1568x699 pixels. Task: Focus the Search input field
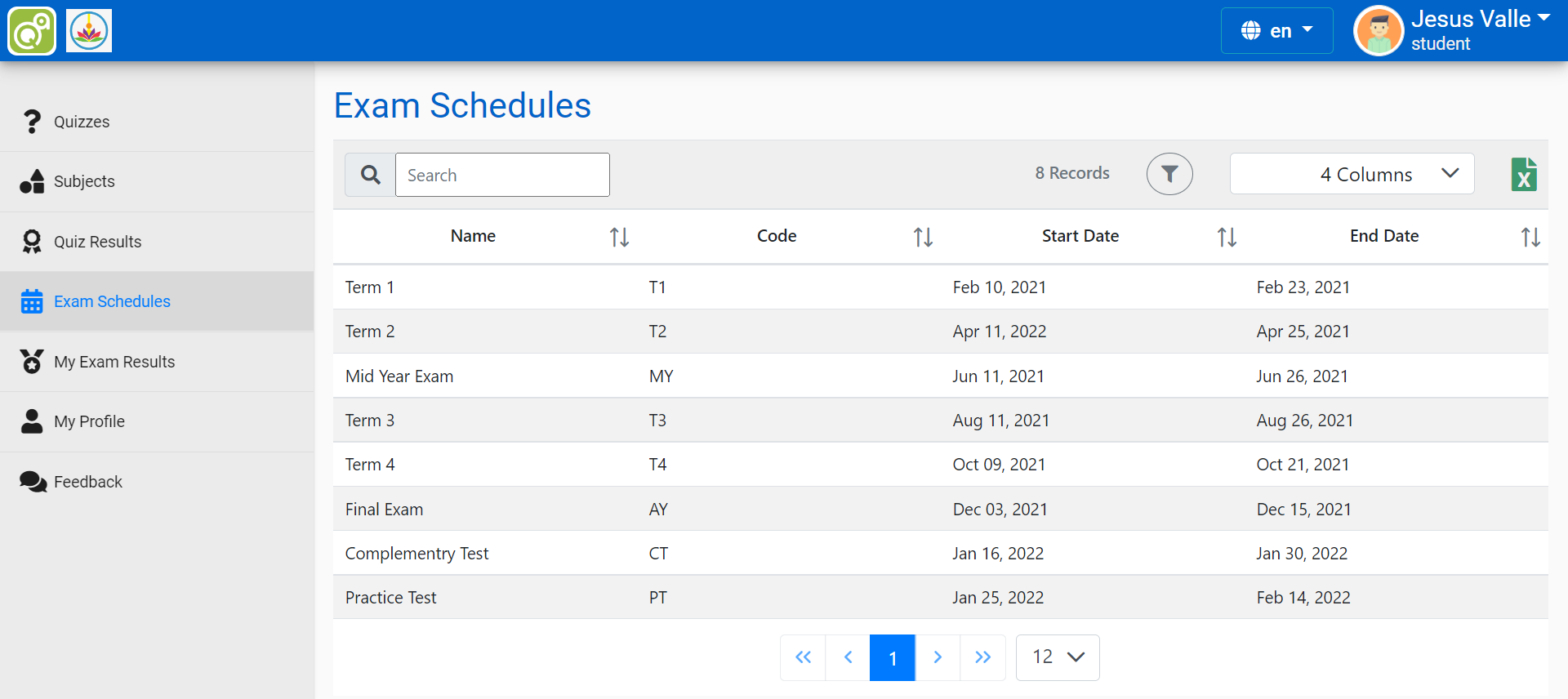tap(502, 175)
